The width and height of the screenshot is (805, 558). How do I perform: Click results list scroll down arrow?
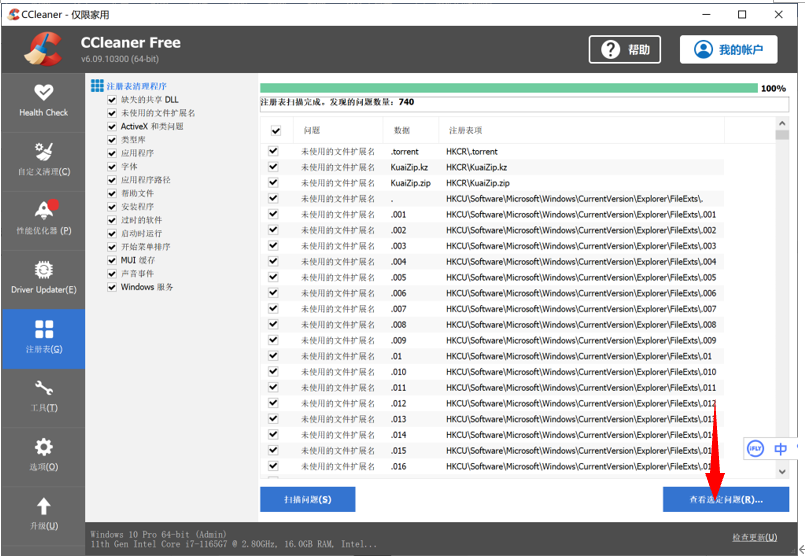[x=782, y=471]
